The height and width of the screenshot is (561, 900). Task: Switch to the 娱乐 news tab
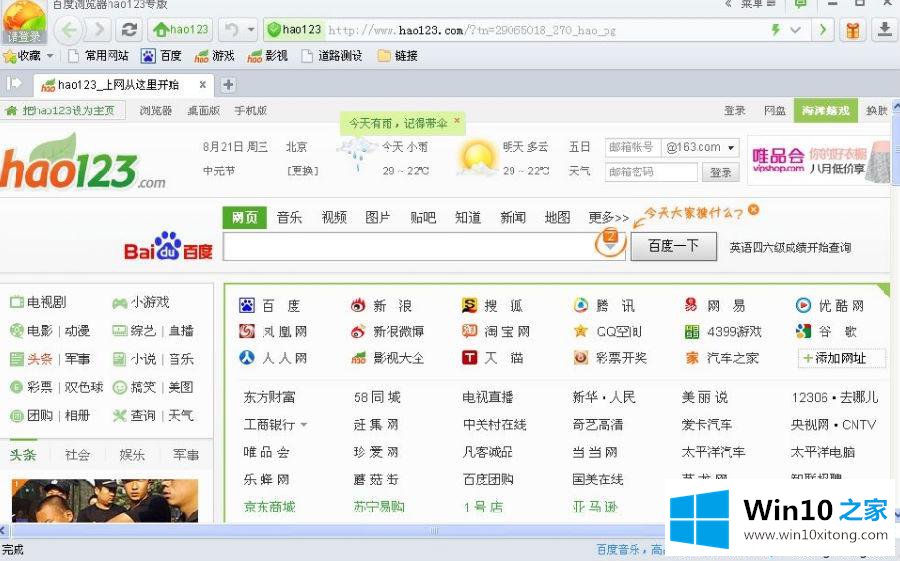coord(132,455)
